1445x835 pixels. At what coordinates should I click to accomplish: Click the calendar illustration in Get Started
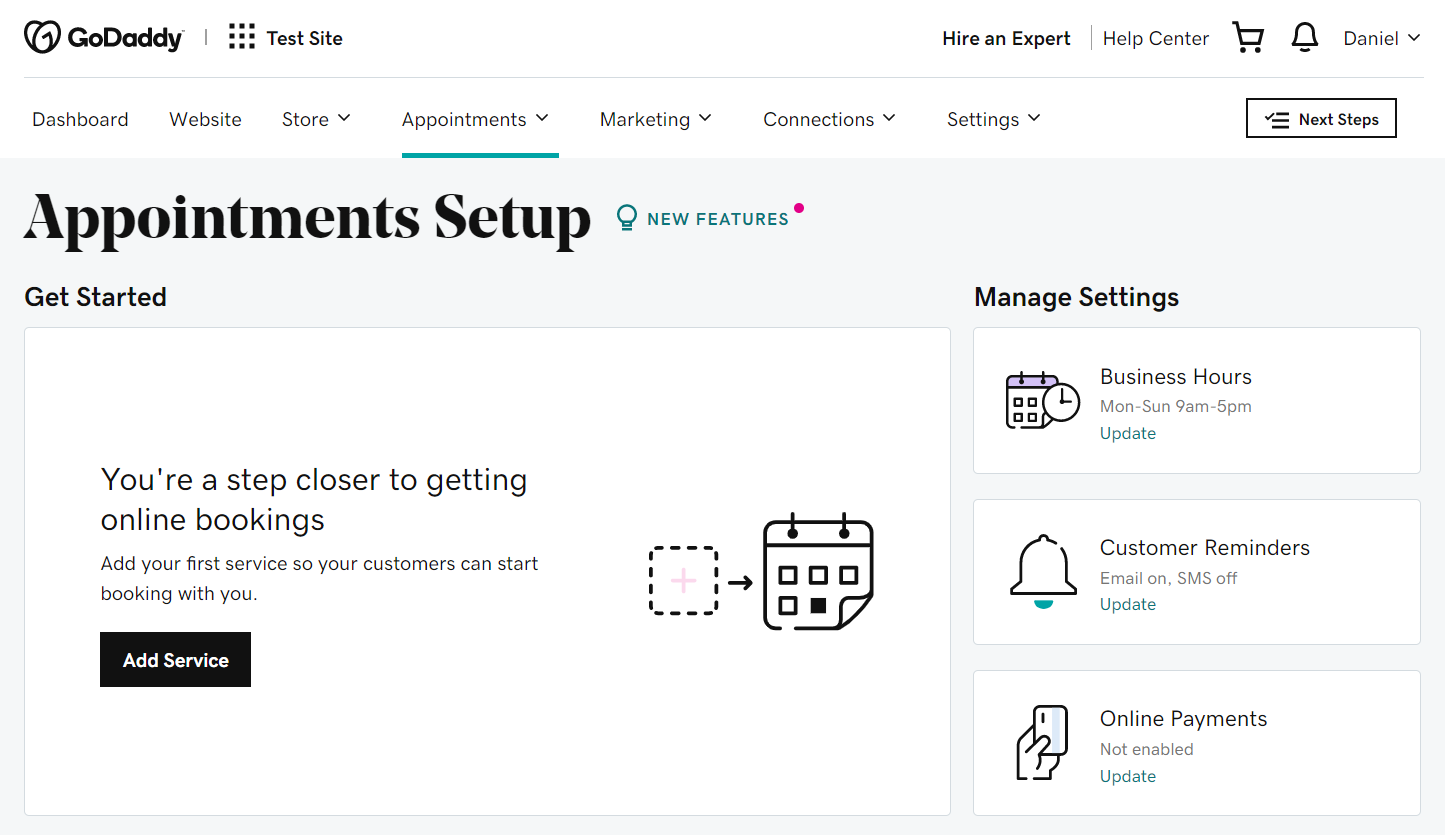coord(818,572)
